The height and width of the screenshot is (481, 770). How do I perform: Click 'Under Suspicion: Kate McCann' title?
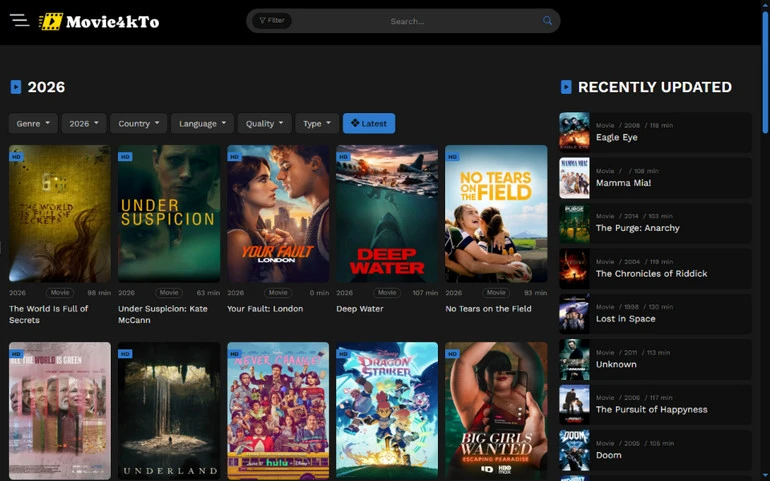pyautogui.click(x=163, y=314)
